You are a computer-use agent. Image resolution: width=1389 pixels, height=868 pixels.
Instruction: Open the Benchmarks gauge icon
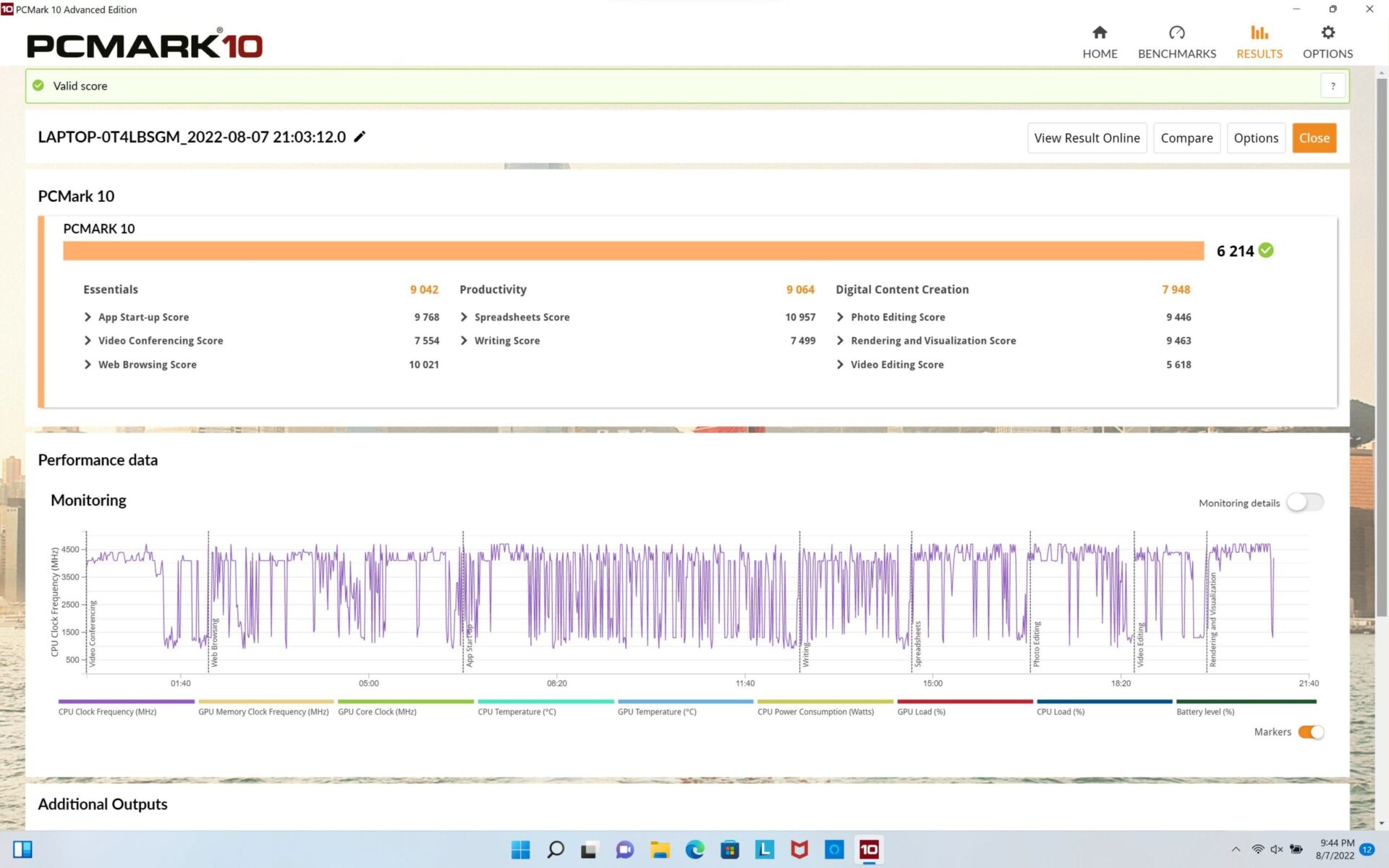(x=1176, y=33)
